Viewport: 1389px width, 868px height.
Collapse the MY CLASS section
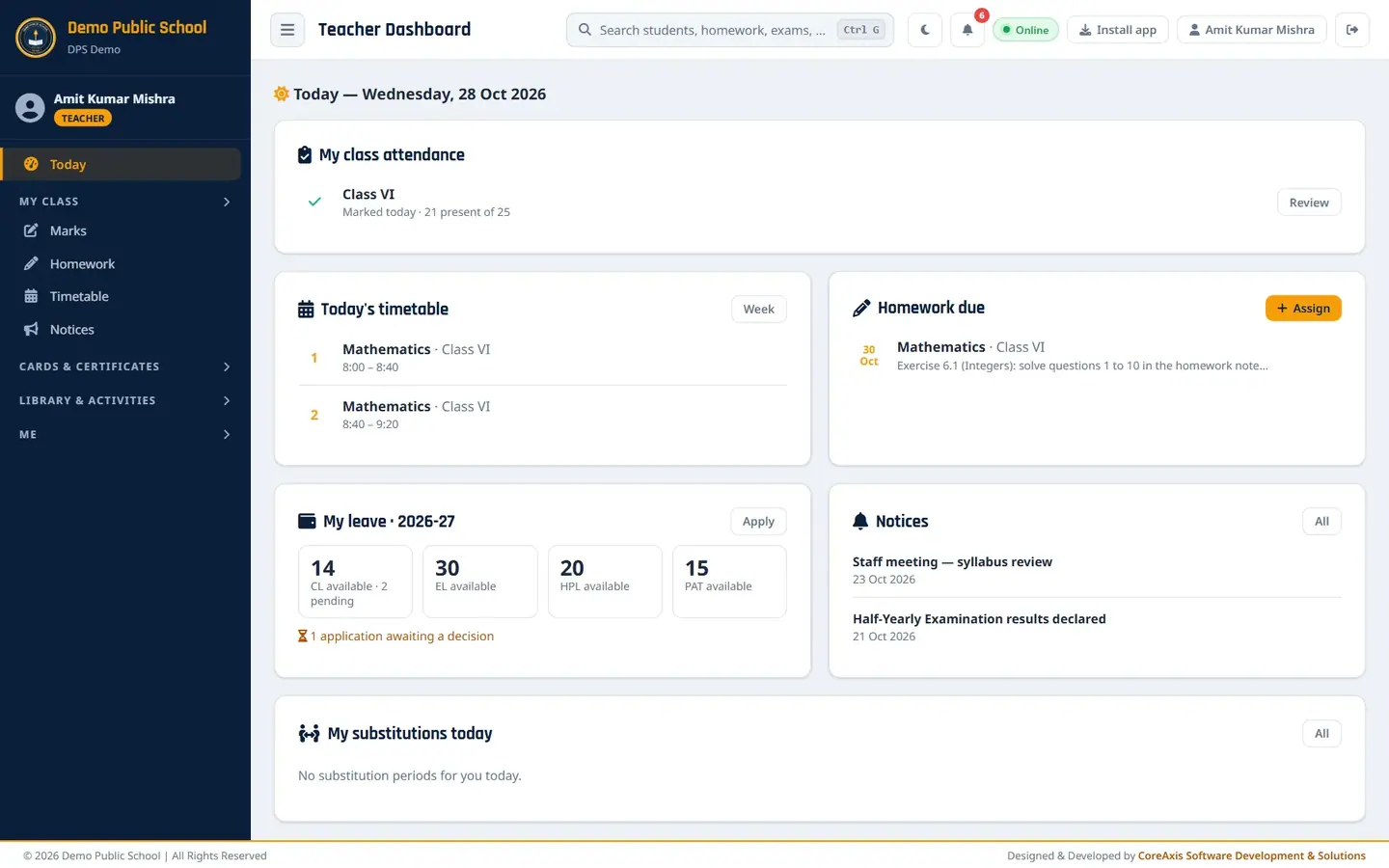click(x=125, y=202)
